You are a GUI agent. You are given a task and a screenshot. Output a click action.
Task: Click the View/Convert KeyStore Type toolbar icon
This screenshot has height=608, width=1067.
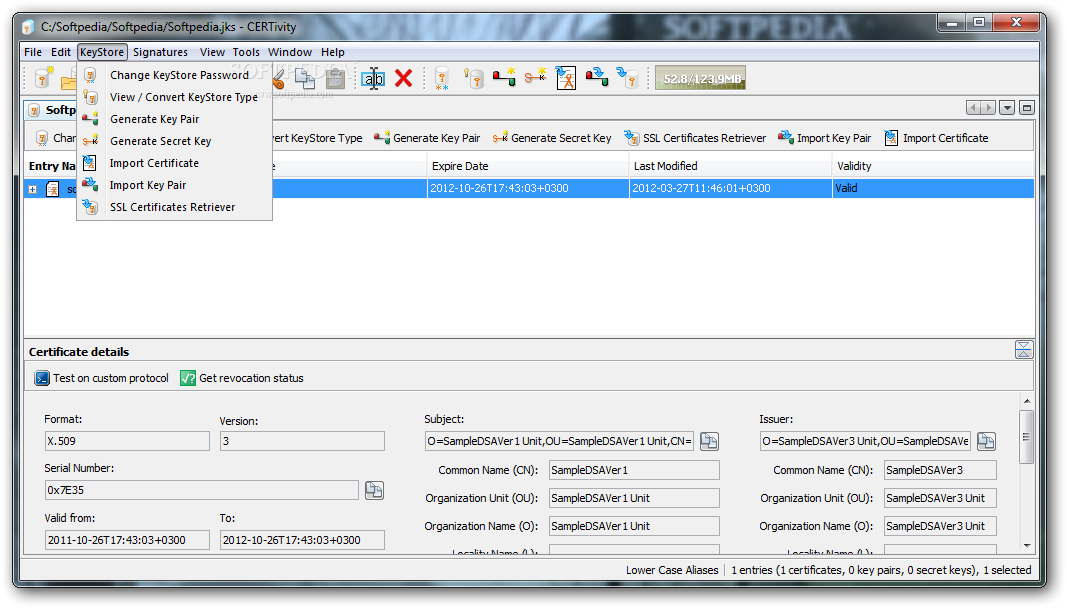(474, 78)
